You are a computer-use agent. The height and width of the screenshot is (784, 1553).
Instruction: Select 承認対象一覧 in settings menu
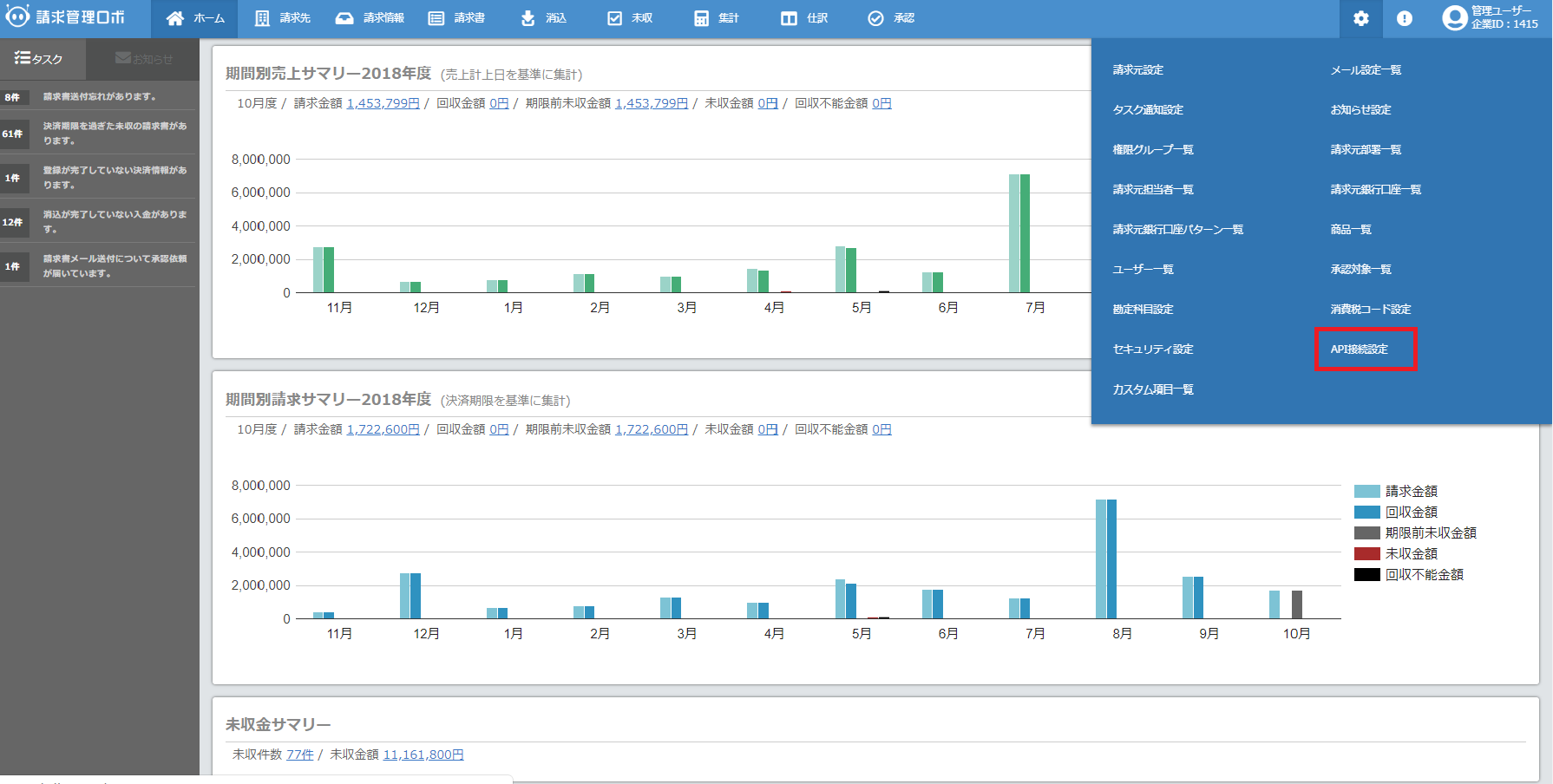[1360, 270]
